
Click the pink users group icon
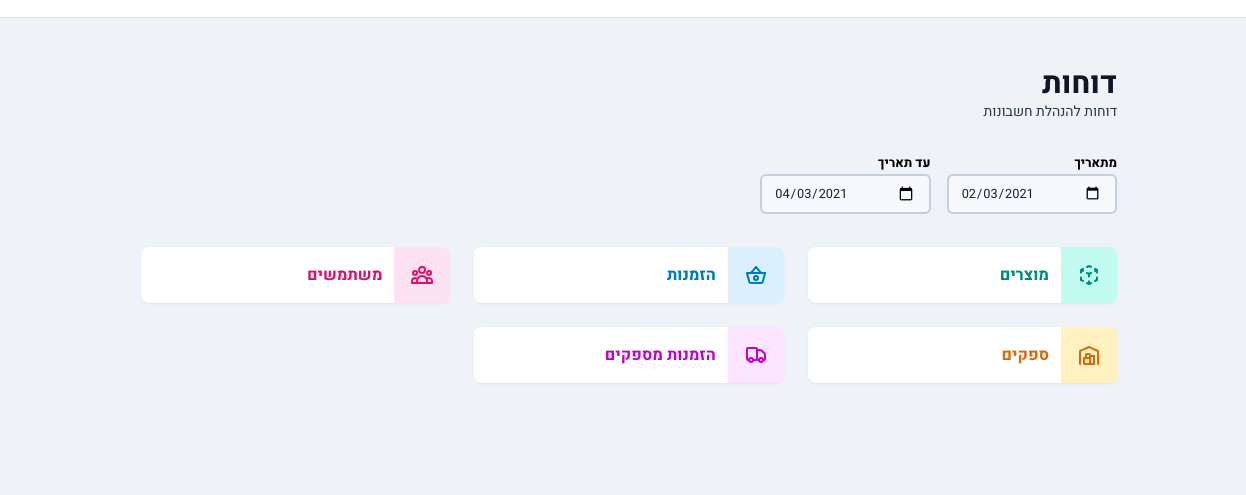(422, 275)
